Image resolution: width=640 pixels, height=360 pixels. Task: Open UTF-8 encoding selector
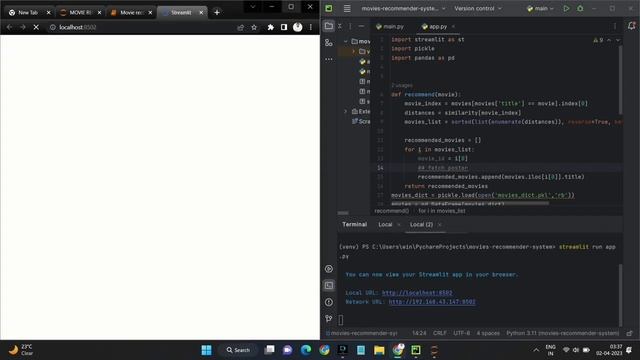pos(462,333)
